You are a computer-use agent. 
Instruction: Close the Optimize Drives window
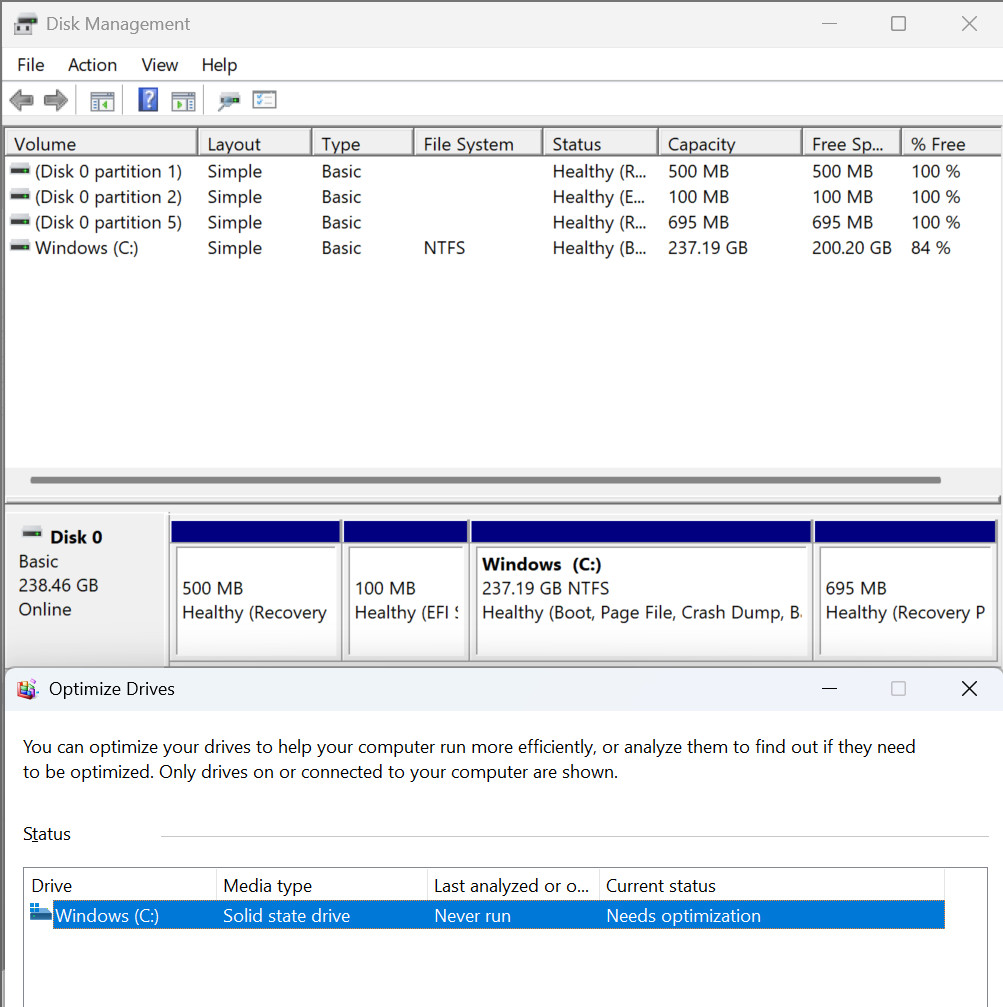click(969, 688)
